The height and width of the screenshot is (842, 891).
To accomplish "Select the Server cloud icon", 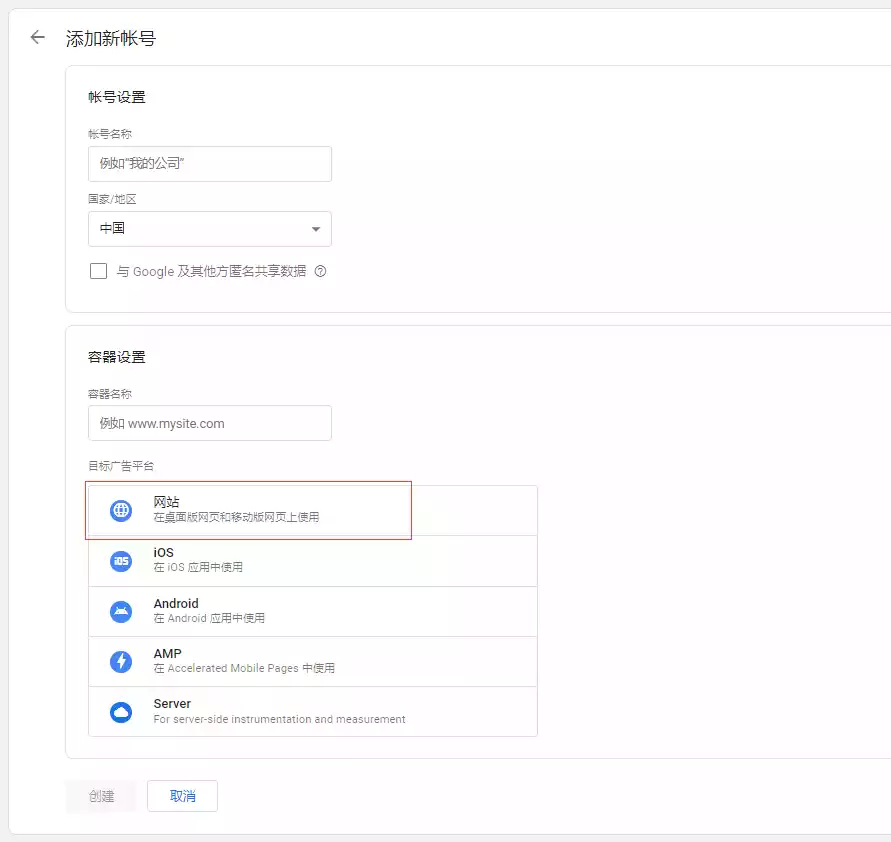I will point(120,712).
